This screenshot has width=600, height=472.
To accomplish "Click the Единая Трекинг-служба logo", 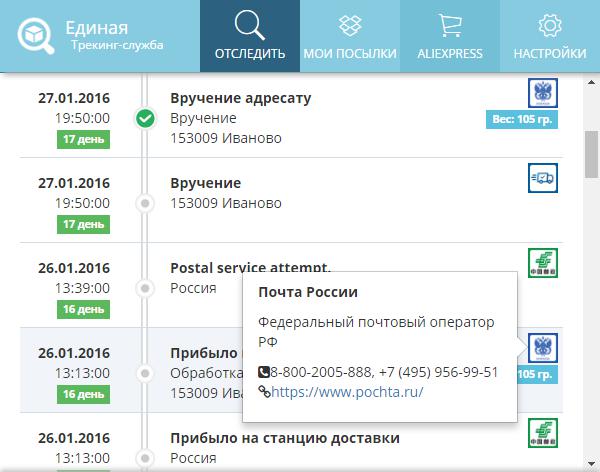I will (91, 36).
